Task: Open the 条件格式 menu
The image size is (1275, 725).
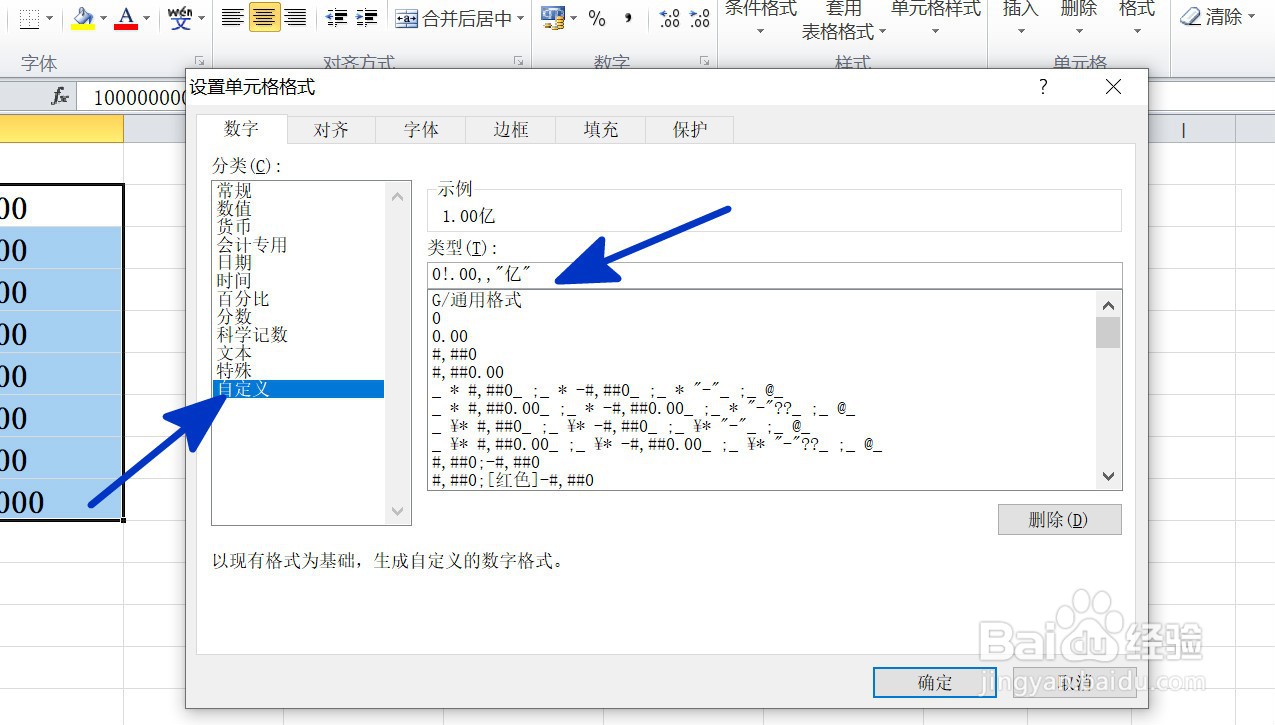Action: click(761, 18)
